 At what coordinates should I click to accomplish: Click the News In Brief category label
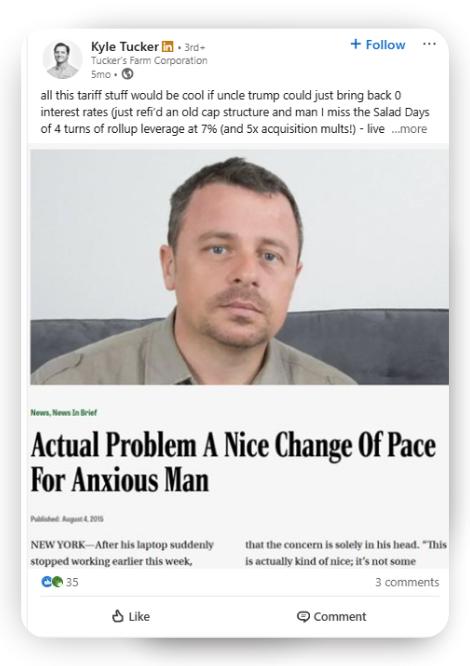pyautogui.click(x=75, y=412)
